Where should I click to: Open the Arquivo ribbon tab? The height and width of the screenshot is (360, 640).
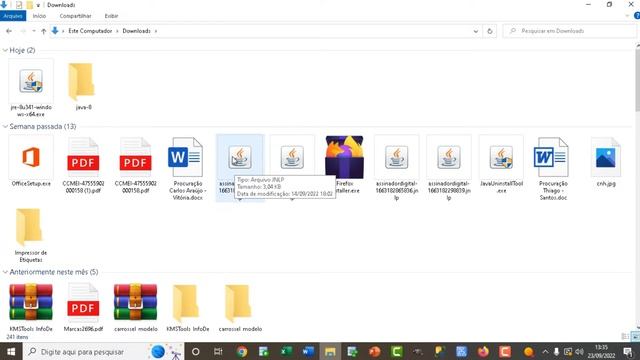(13, 16)
